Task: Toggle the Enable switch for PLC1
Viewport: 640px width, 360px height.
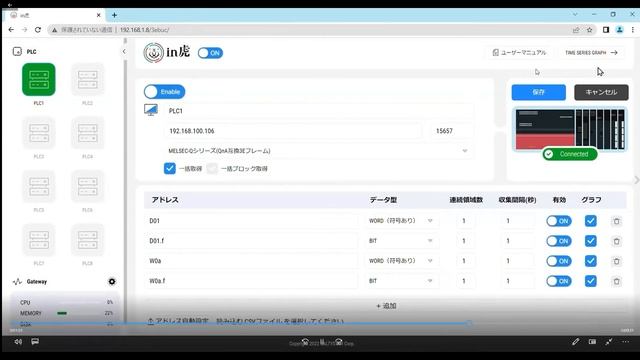Action: [x=164, y=92]
